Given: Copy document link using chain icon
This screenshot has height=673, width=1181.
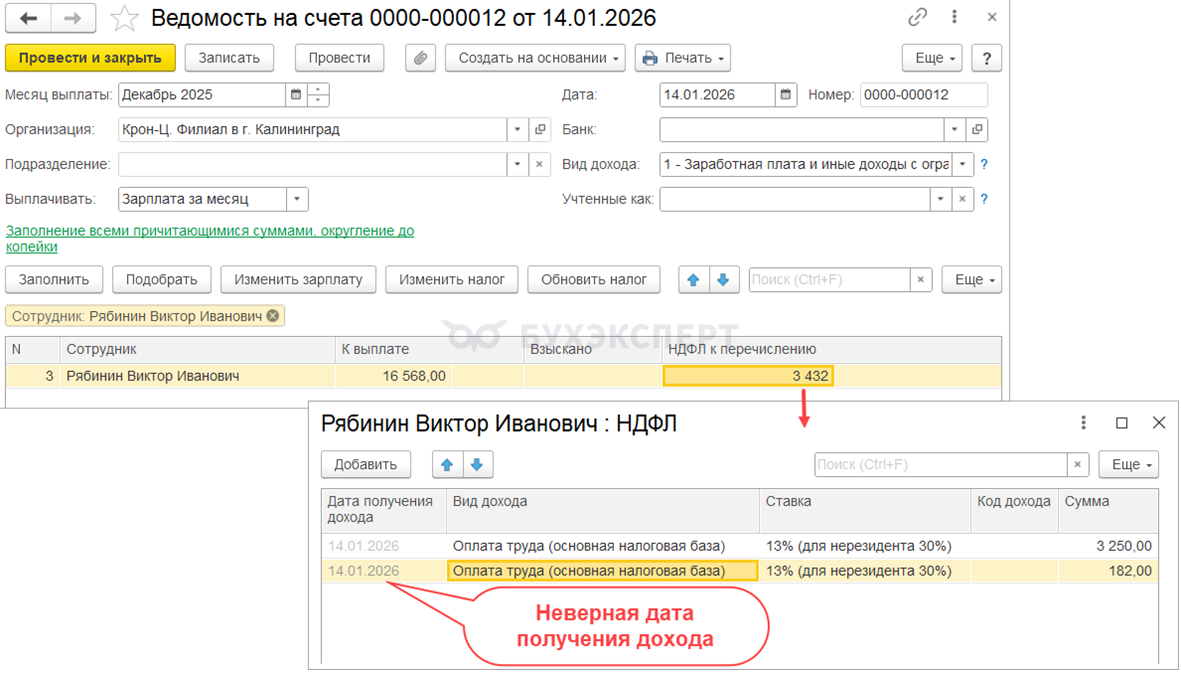Looking at the screenshot, I should pyautogui.click(x=917, y=18).
